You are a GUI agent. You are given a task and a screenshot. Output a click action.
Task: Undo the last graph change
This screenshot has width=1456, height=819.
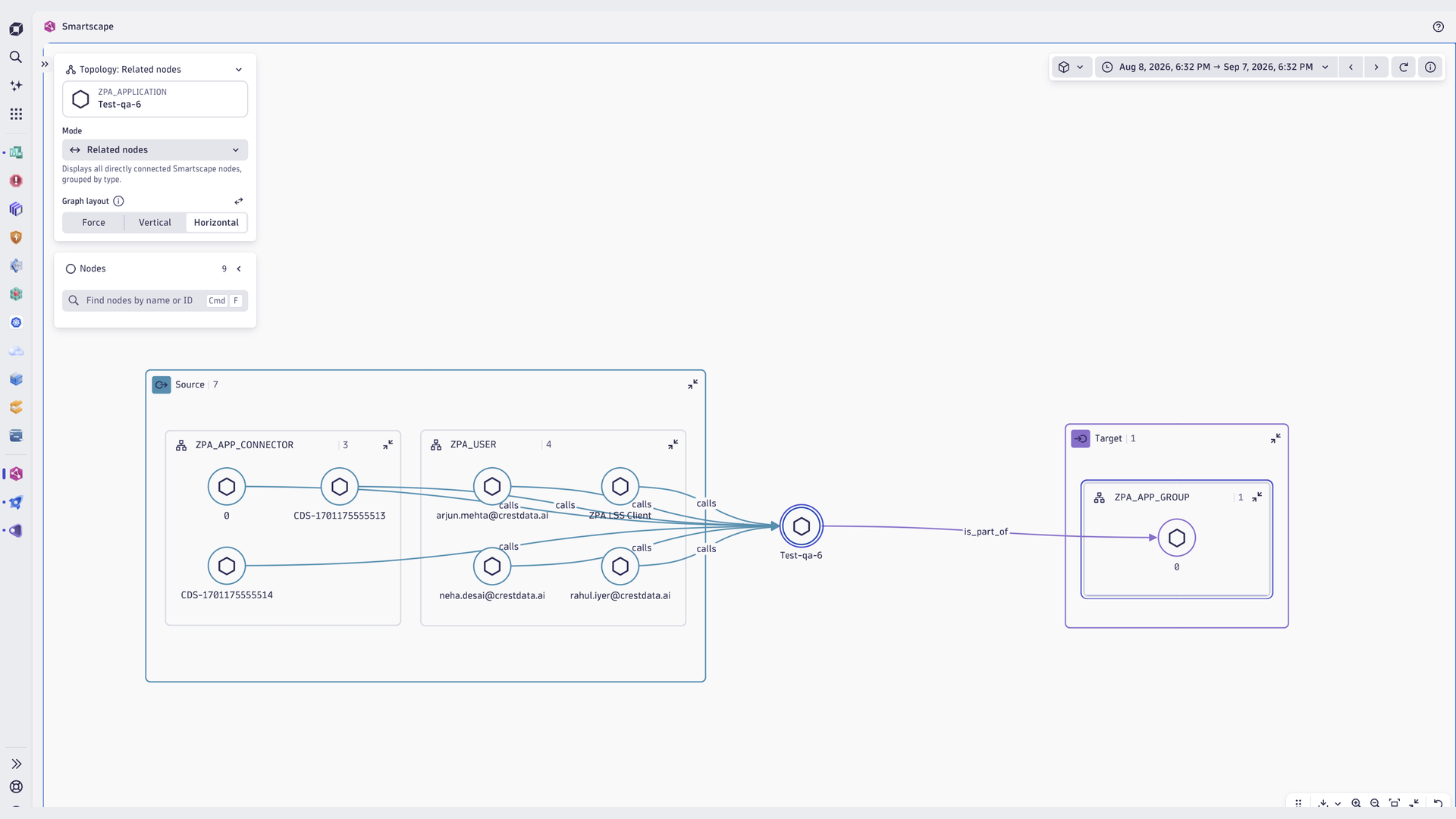[x=1438, y=803]
